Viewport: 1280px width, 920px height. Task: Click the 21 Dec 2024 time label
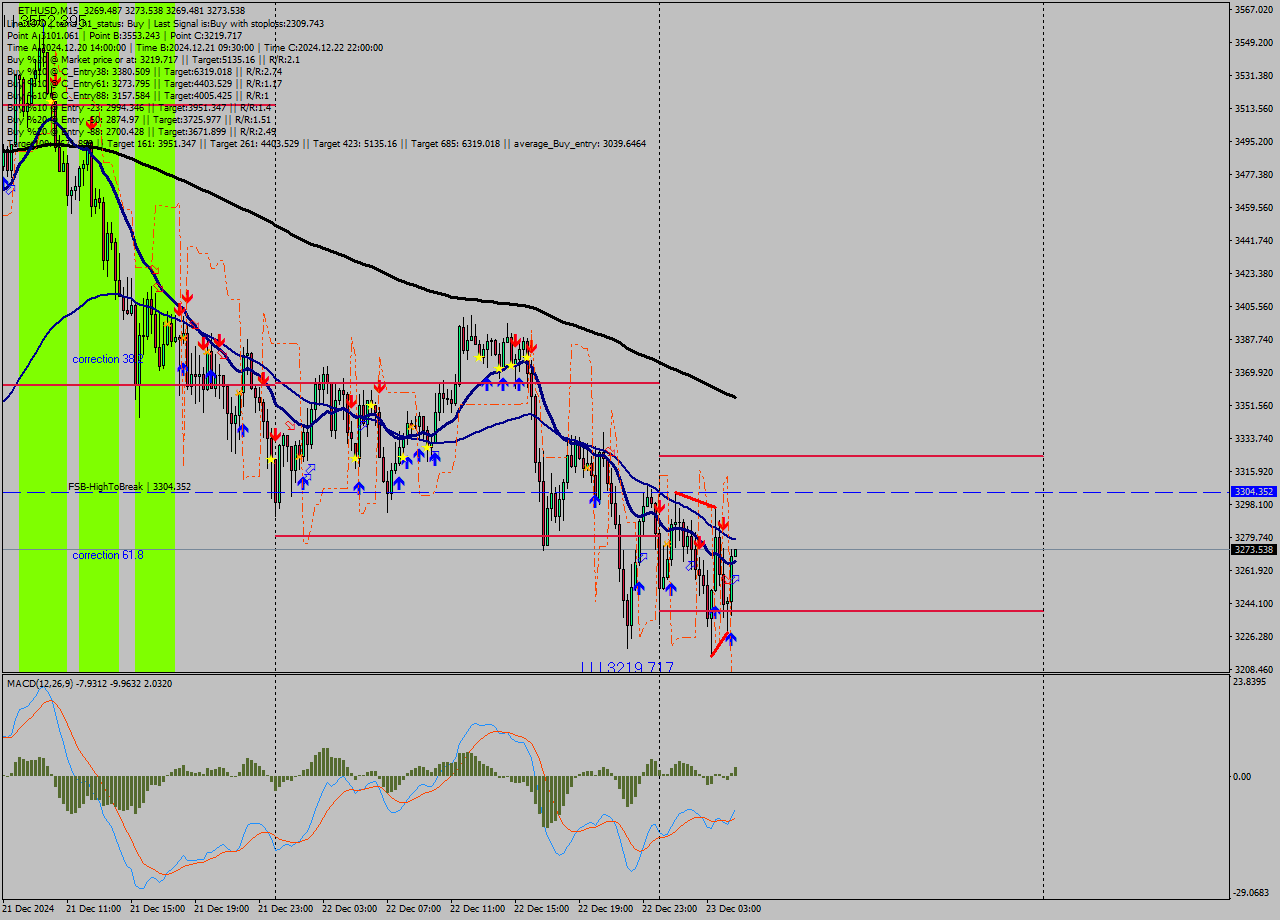(30, 909)
